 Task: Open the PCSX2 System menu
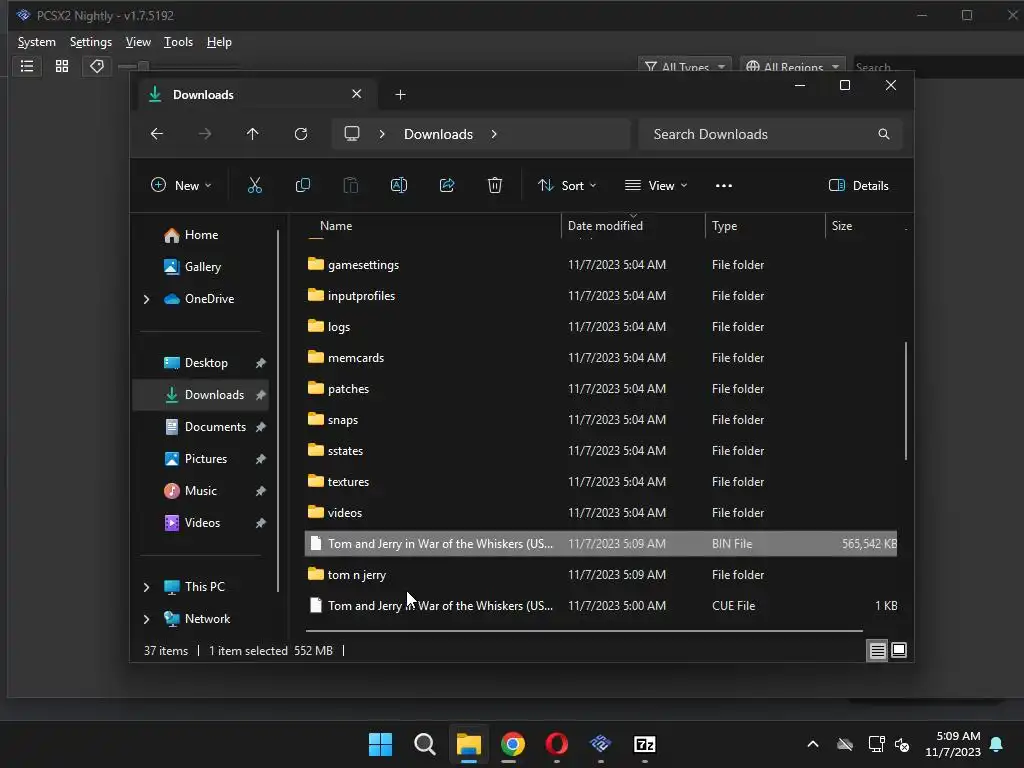37,42
